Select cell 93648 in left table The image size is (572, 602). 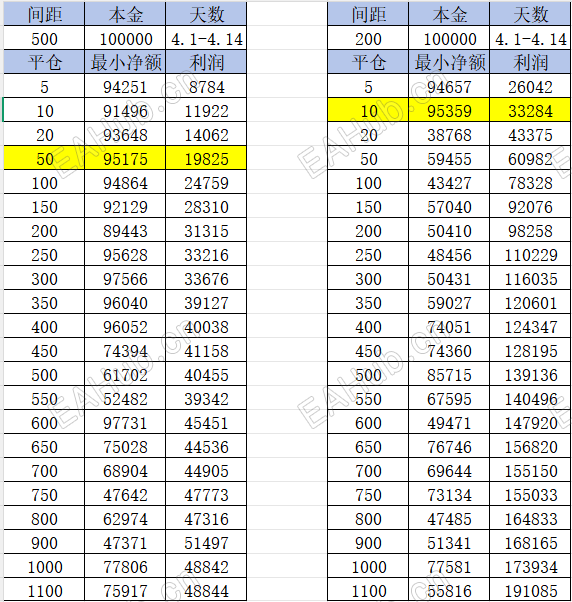click(x=125, y=134)
